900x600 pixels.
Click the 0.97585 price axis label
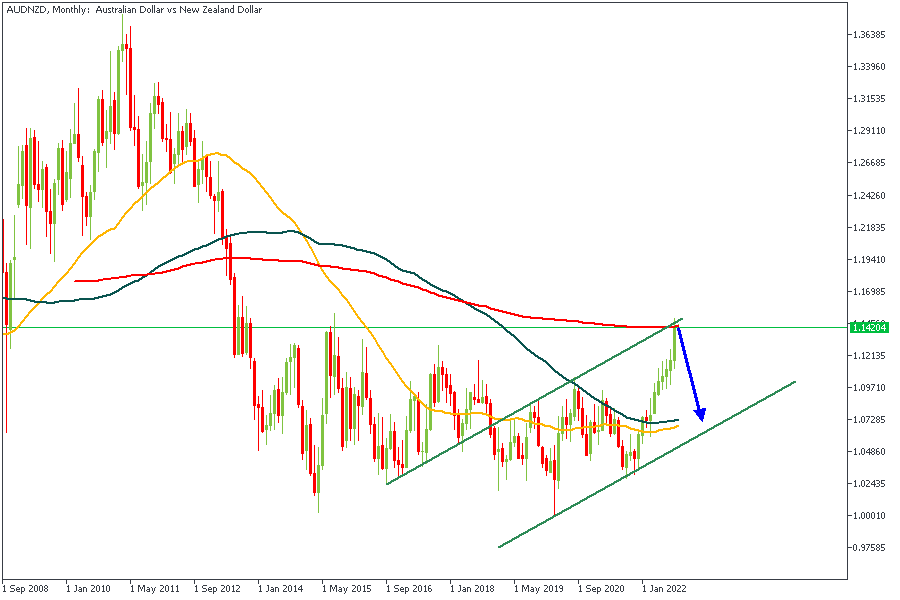[868, 548]
